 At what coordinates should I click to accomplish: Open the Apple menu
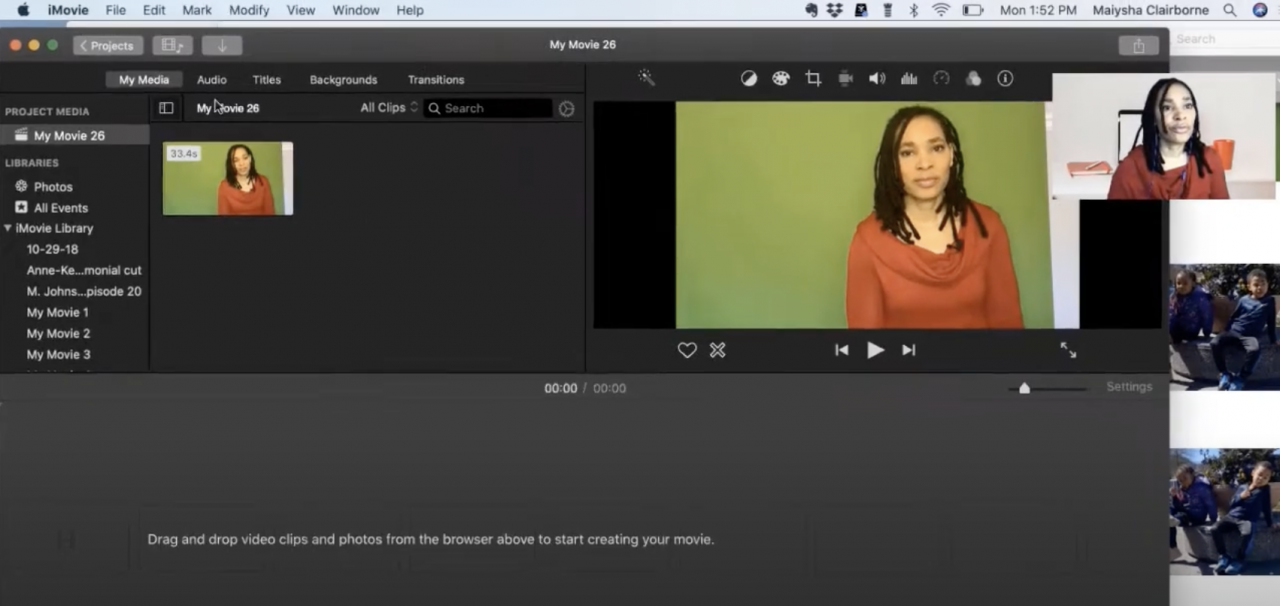(23, 10)
